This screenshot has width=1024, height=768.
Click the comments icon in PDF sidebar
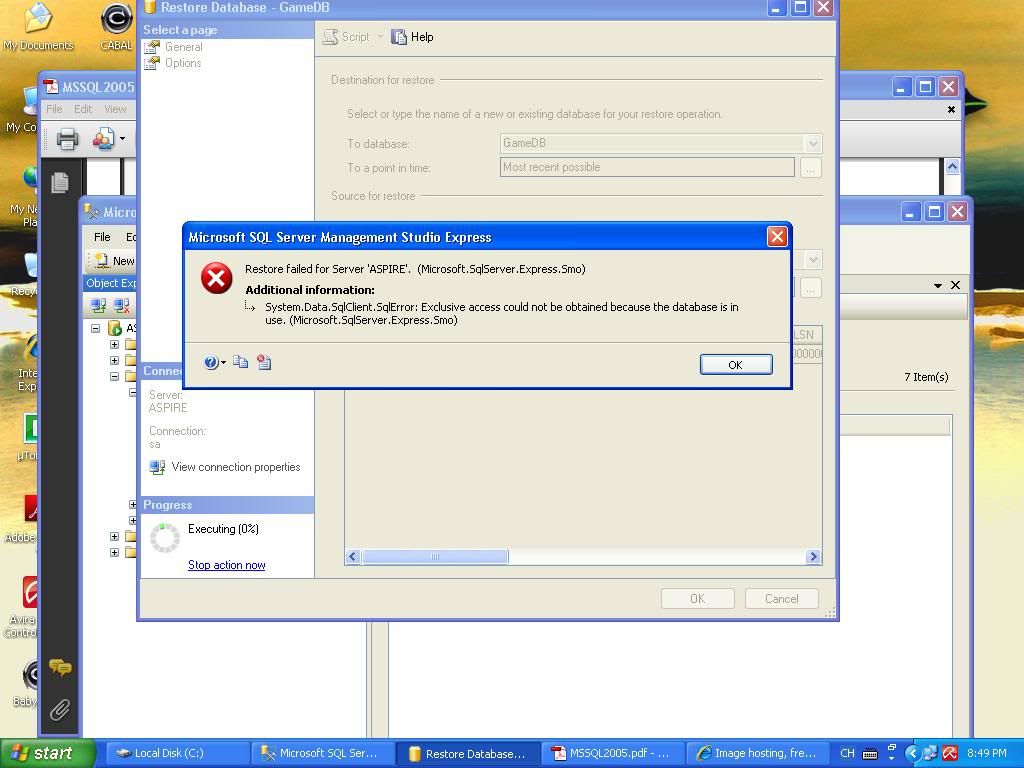pos(60,667)
